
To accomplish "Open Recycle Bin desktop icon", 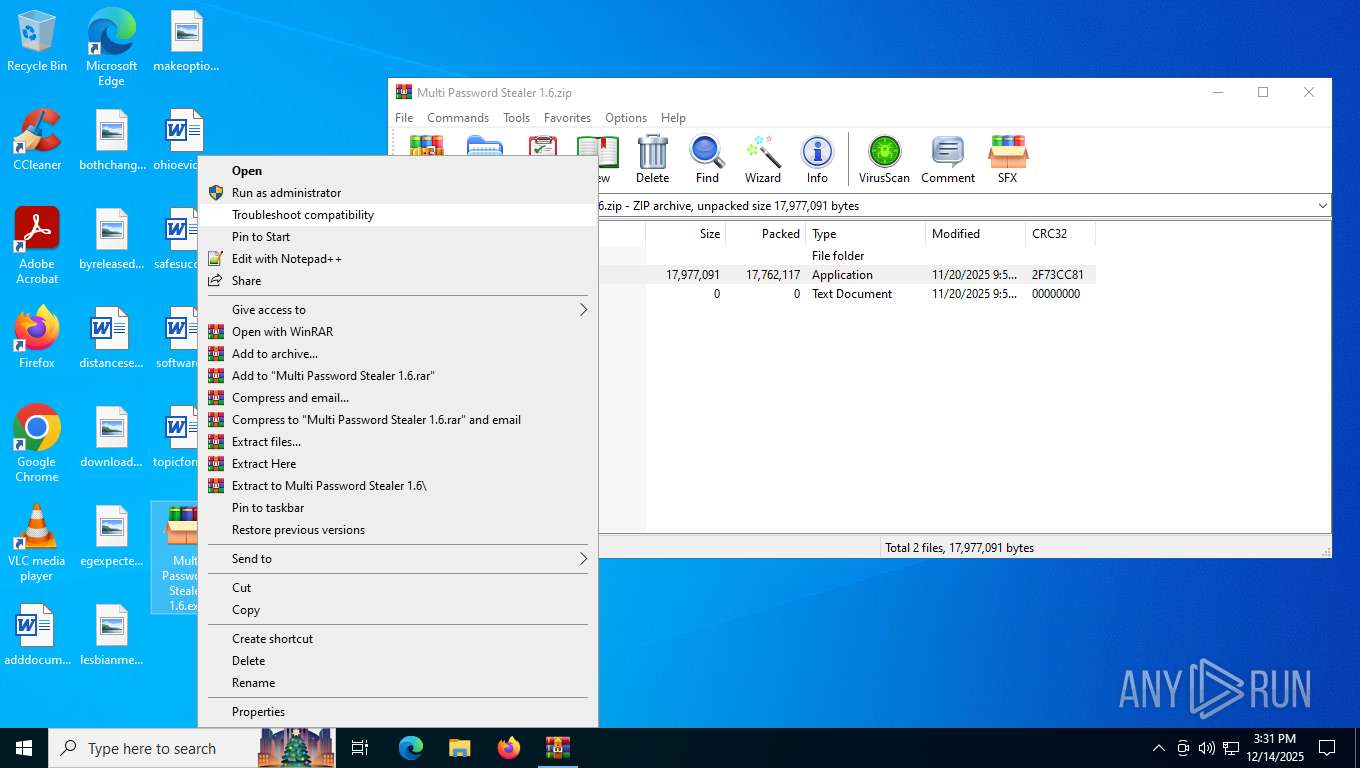I will 37,41.
